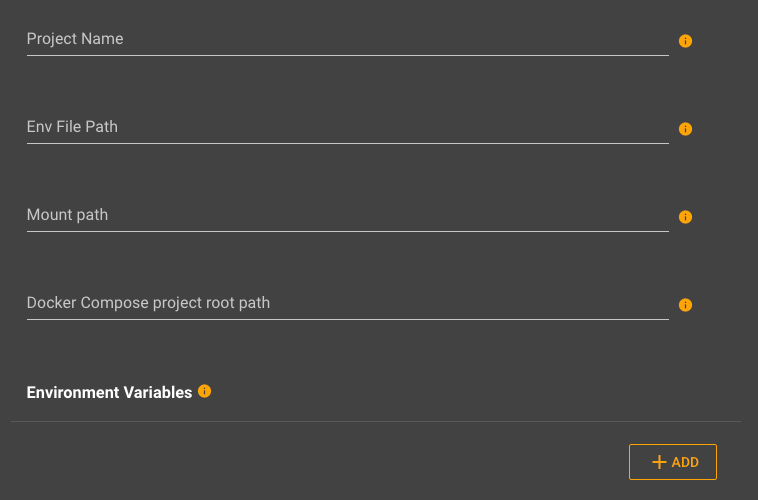Focus the Docker Compose project root path field
The width and height of the screenshot is (758, 500).
click(348, 304)
